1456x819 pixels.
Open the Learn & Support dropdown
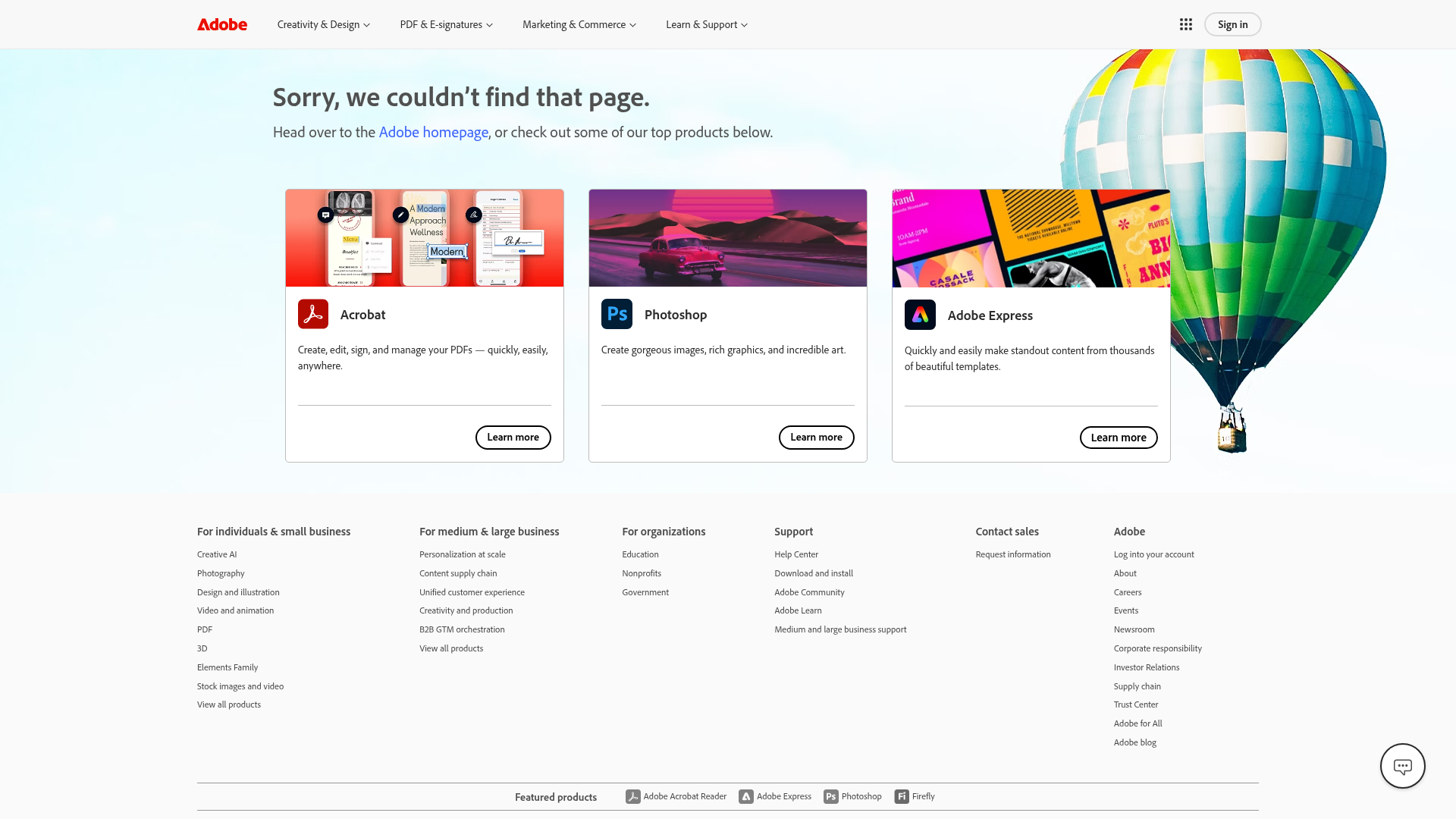tap(706, 24)
